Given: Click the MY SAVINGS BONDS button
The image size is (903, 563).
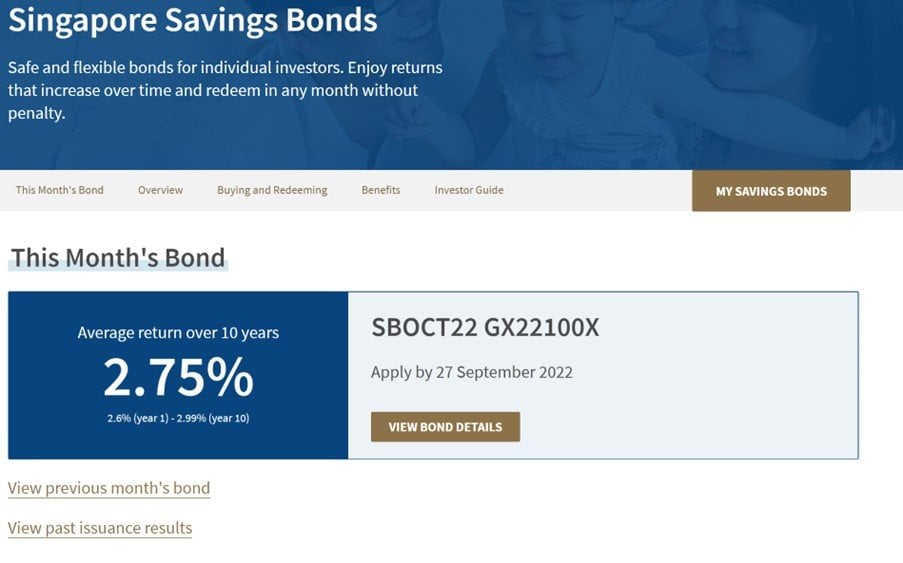Looking at the screenshot, I should pyautogui.click(x=771, y=191).
